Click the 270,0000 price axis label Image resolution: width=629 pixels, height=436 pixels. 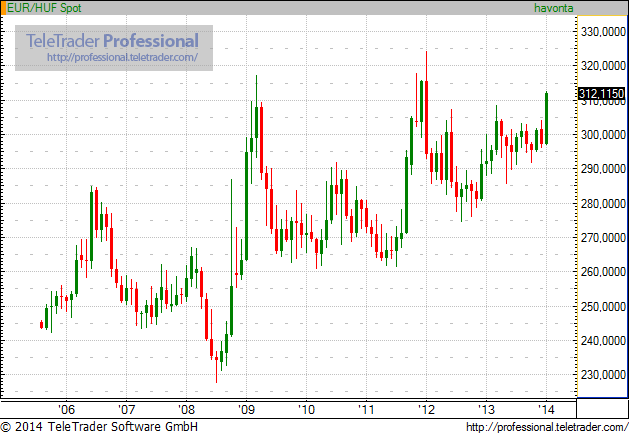[603, 237]
